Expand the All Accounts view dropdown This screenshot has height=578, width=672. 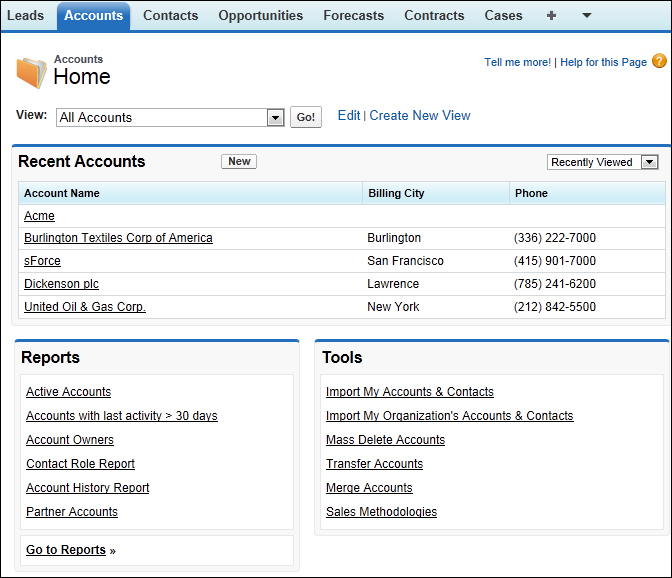pyautogui.click(x=275, y=117)
